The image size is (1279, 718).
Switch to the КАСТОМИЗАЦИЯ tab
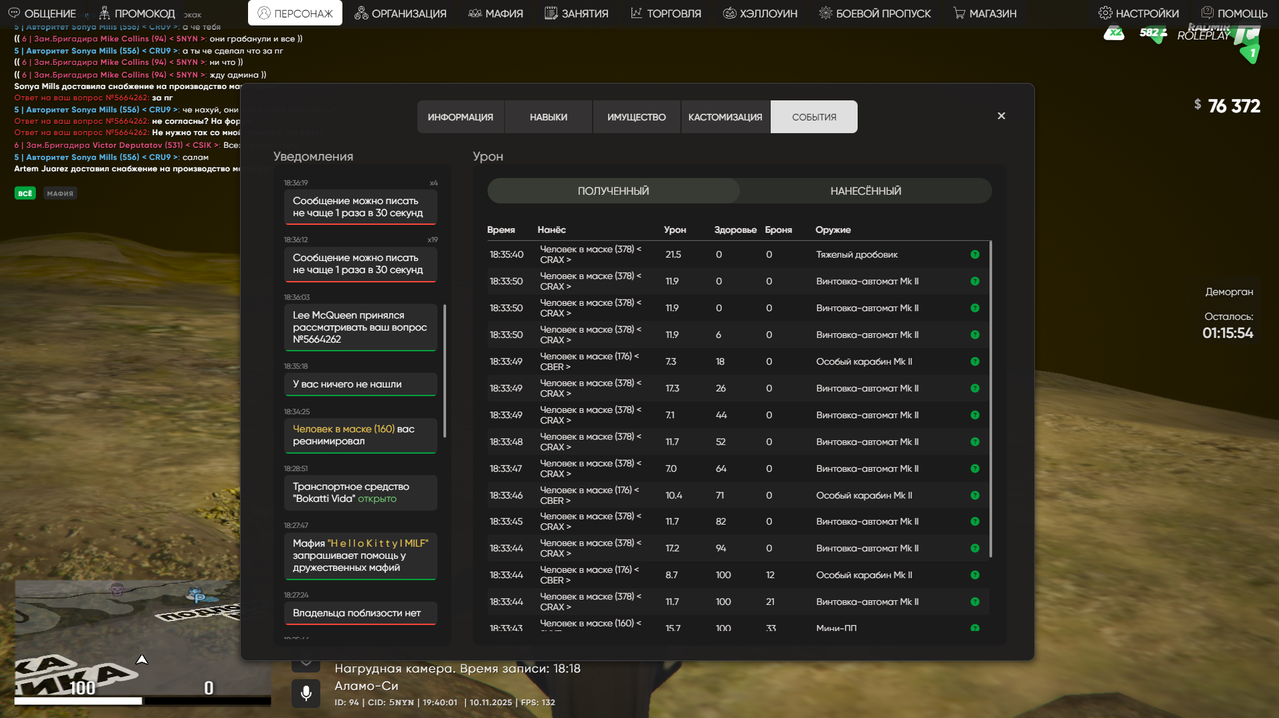725,117
